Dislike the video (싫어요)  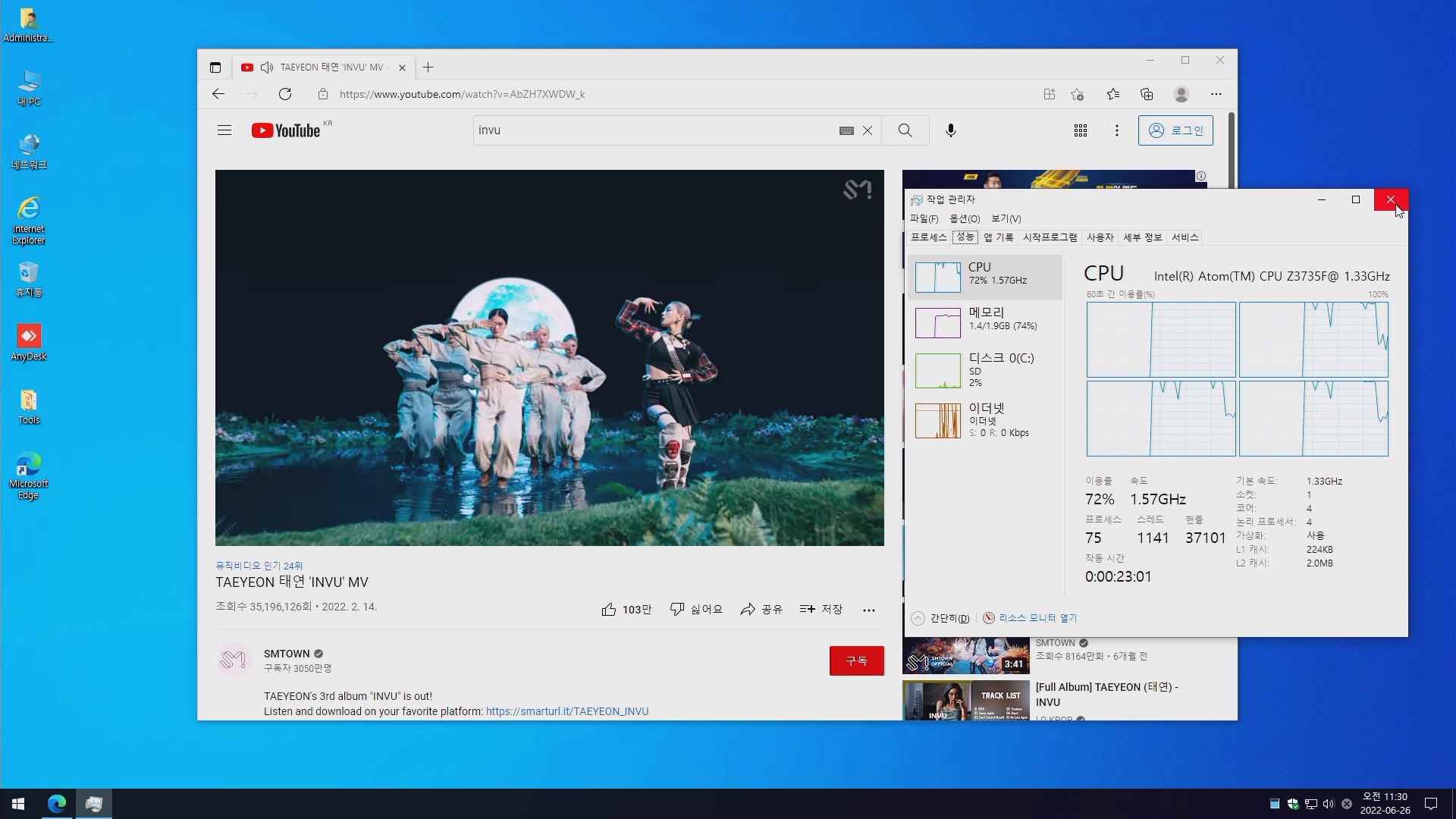click(x=696, y=610)
